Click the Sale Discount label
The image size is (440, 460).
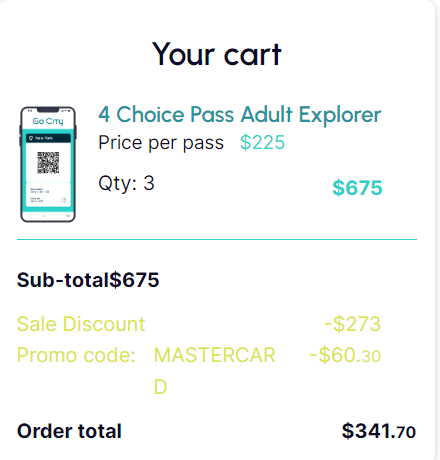point(81,324)
